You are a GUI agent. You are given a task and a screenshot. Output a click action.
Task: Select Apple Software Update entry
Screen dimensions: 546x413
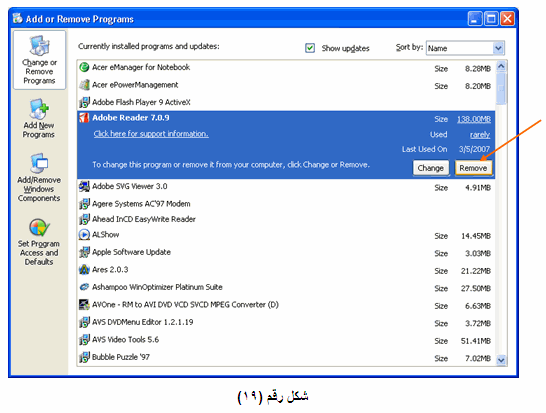[286, 252]
